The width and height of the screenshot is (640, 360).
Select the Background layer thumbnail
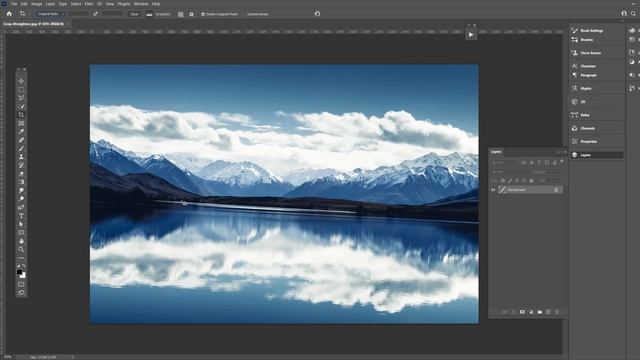[x=502, y=190]
